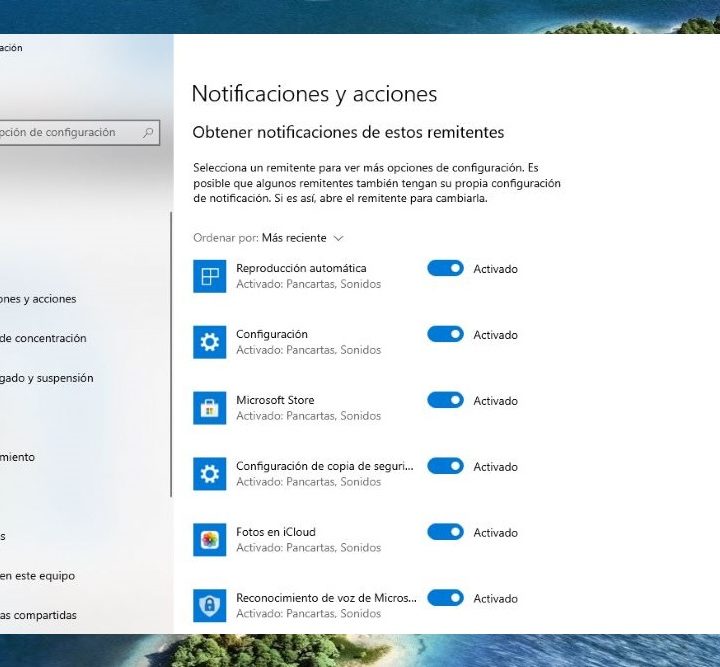Click 'Activado: Pancartas, Sonidos' under Fotos en iCloud
This screenshot has height=667, width=720.
(x=309, y=548)
